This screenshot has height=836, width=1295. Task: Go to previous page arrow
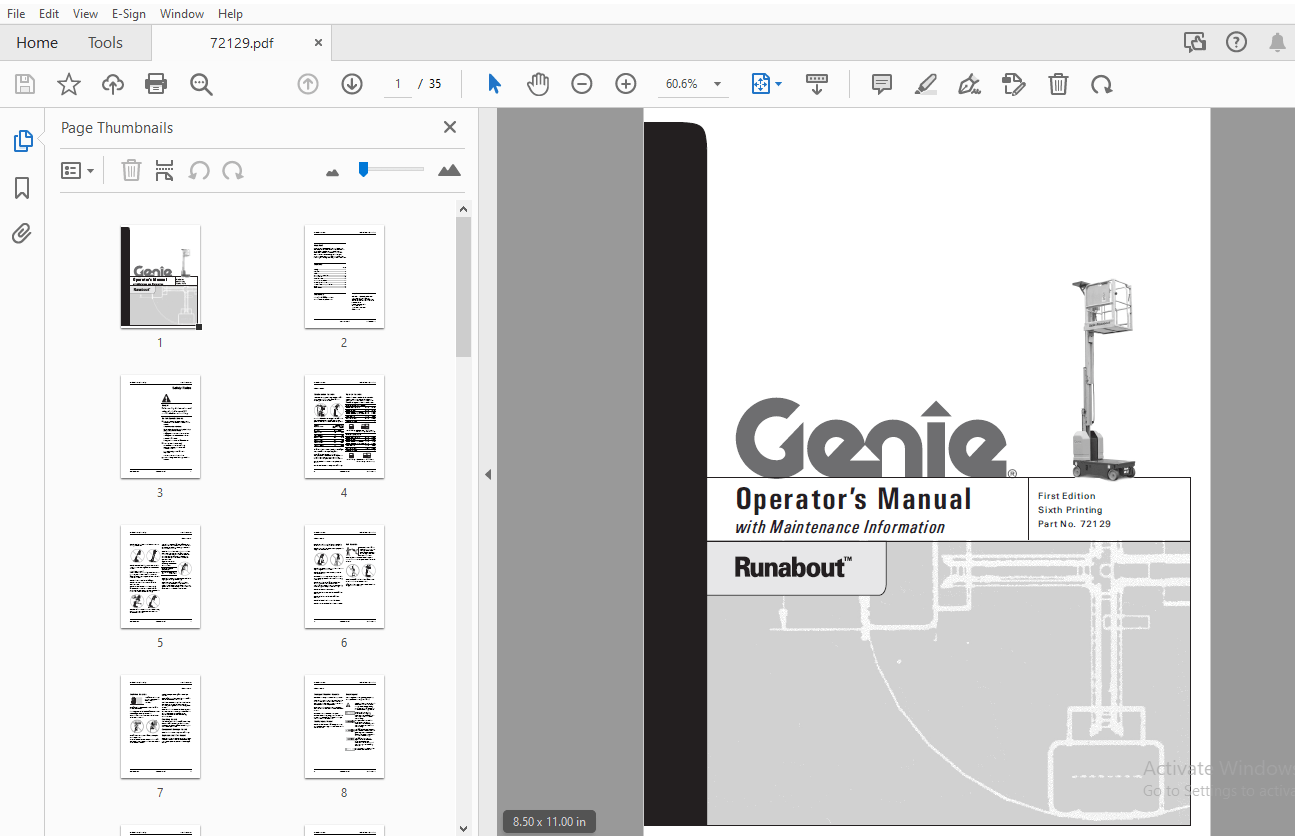(x=308, y=84)
